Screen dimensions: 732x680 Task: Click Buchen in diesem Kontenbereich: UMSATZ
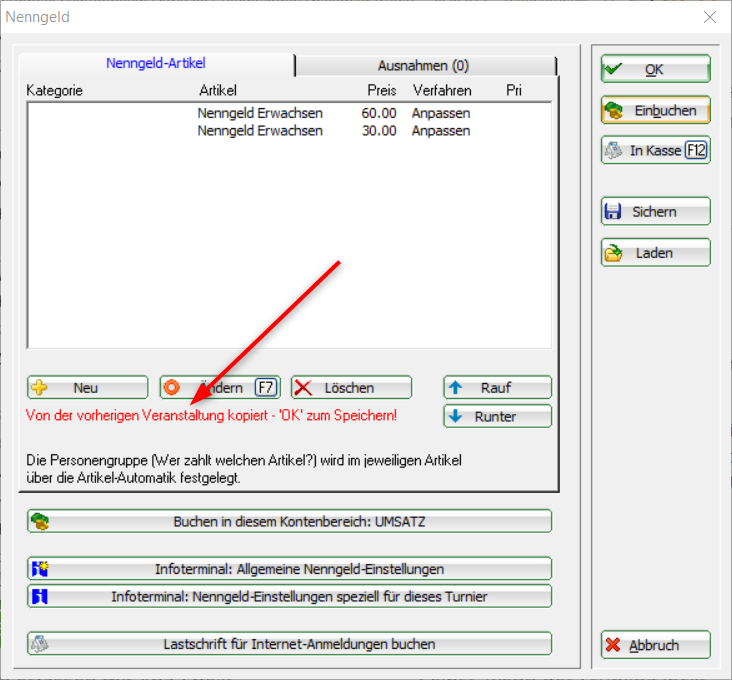click(289, 521)
